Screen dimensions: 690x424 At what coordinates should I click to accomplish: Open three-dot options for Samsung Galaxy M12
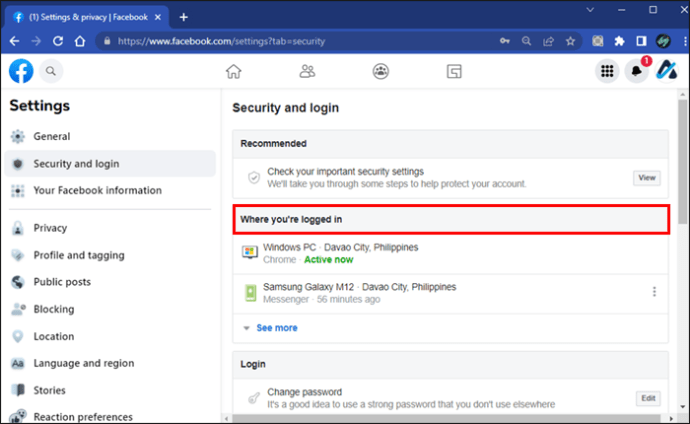click(x=654, y=292)
